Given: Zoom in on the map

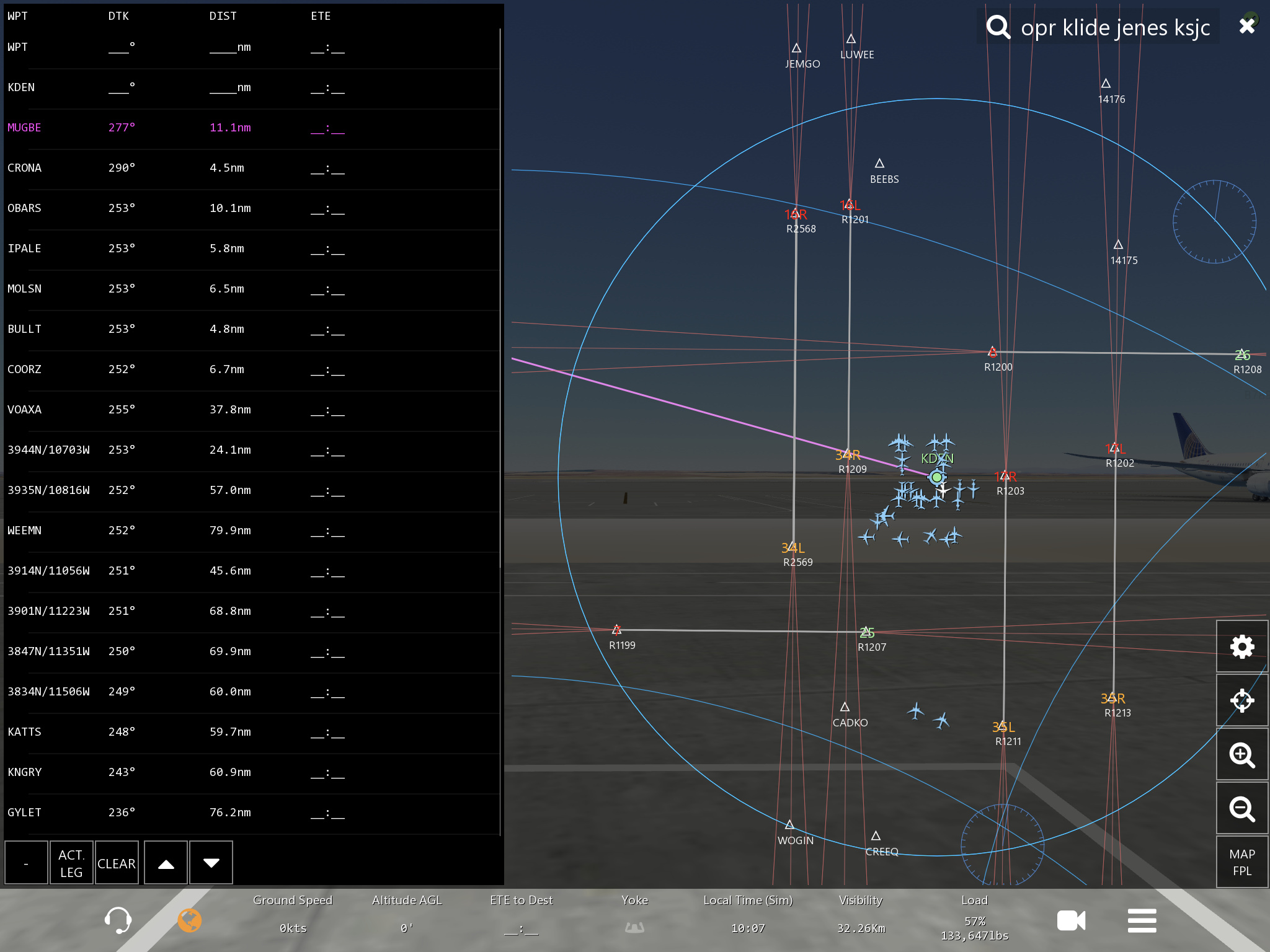Looking at the screenshot, I should click(x=1241, y=755).
